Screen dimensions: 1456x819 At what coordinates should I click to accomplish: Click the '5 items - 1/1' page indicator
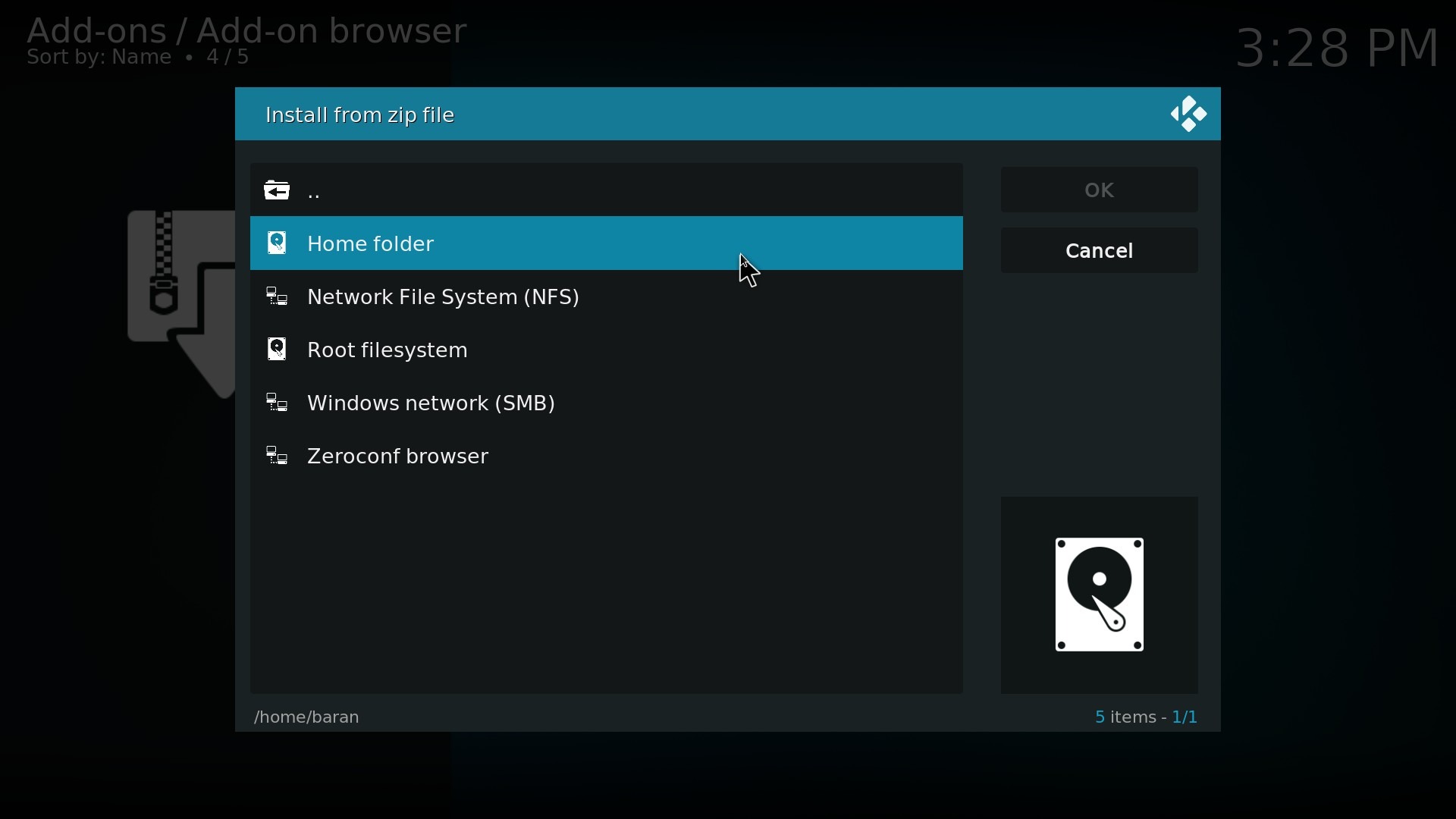click(x=1146, y=718)
